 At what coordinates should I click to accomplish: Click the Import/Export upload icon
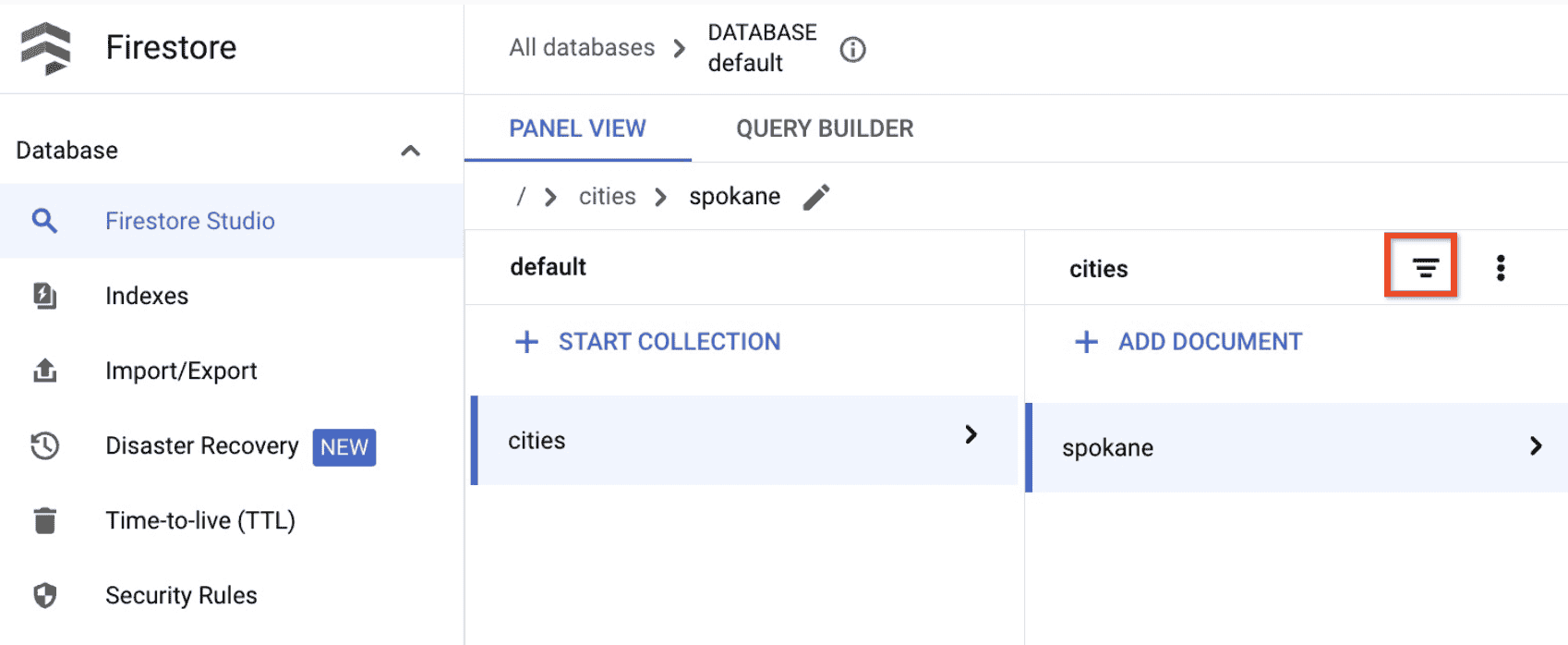point(44,371)
